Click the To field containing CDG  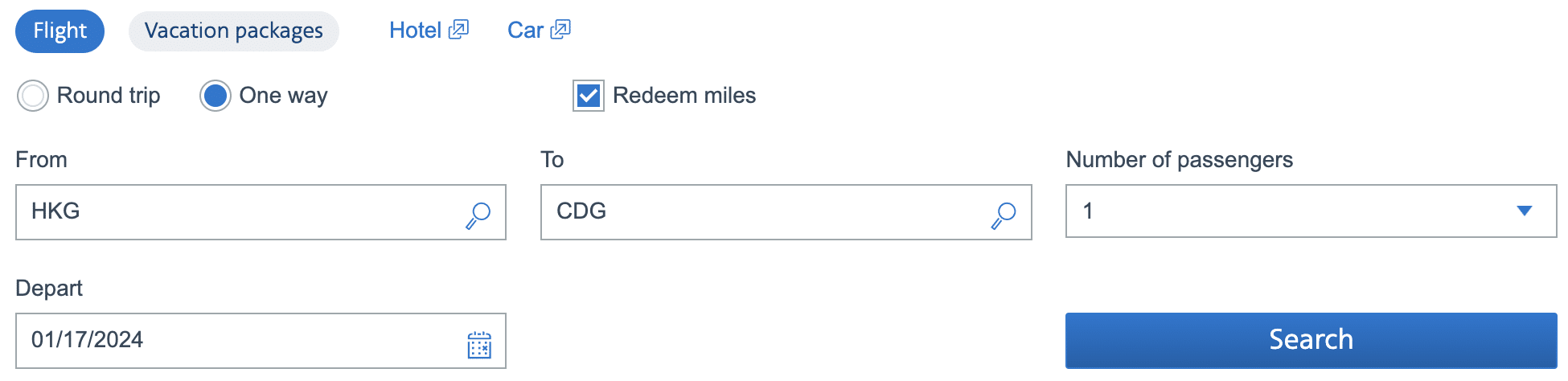click(x=764, y=212)
